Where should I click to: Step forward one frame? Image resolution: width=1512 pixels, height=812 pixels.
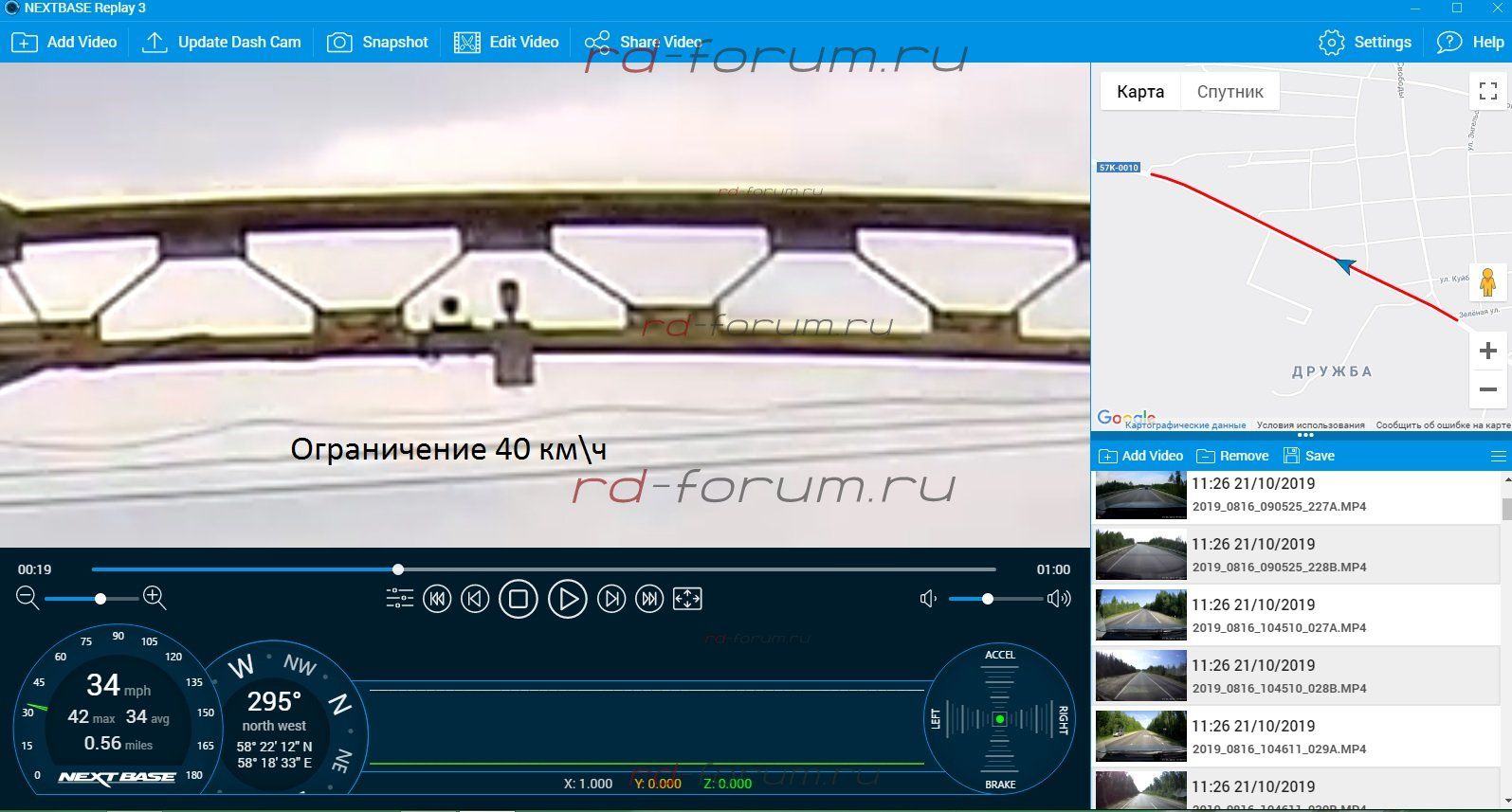coord(611,599)
